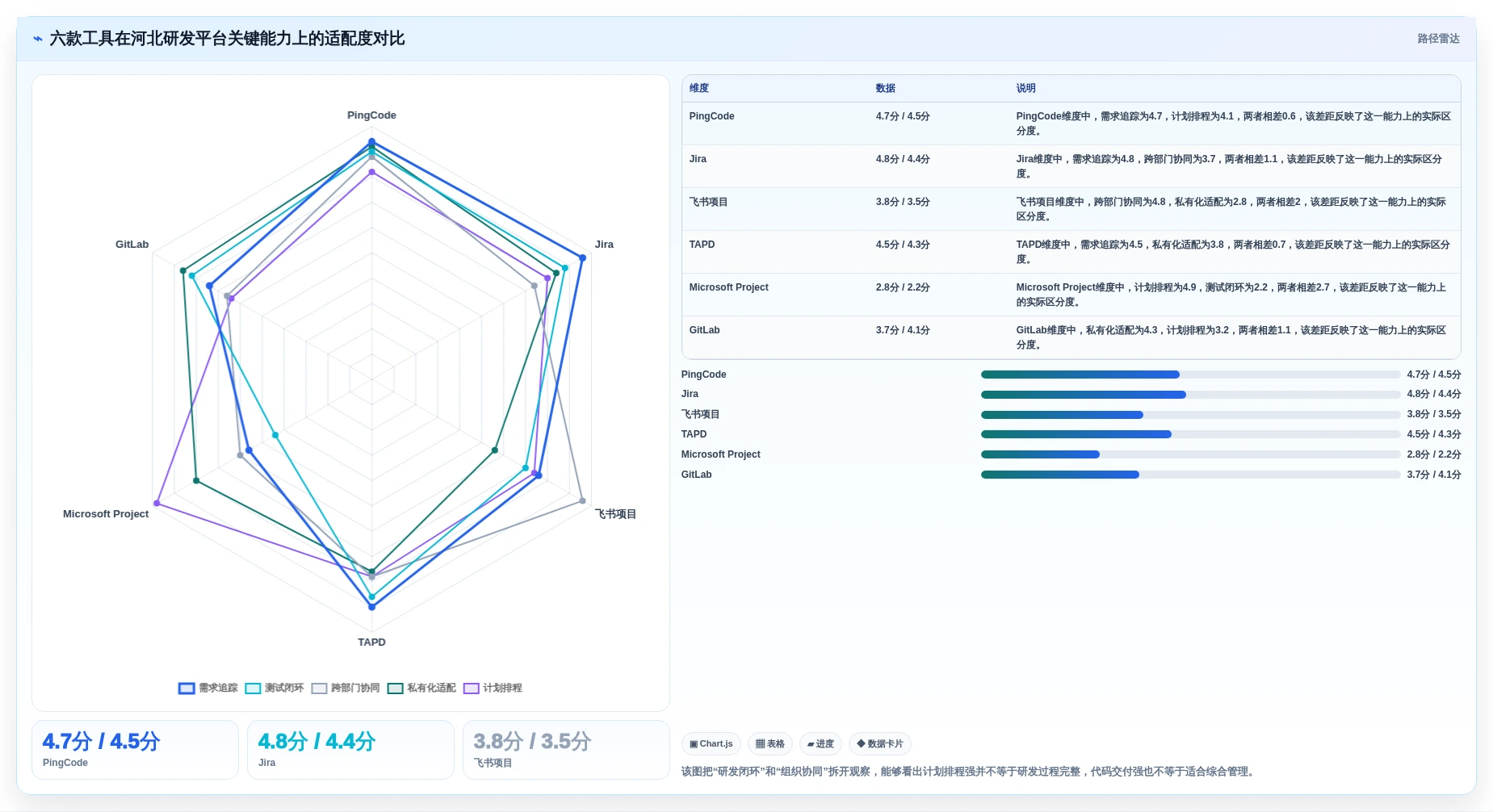Click the TAPD radar axis label
The height and width of the screenshot is (812, 1493).
[x=371, y=642]
